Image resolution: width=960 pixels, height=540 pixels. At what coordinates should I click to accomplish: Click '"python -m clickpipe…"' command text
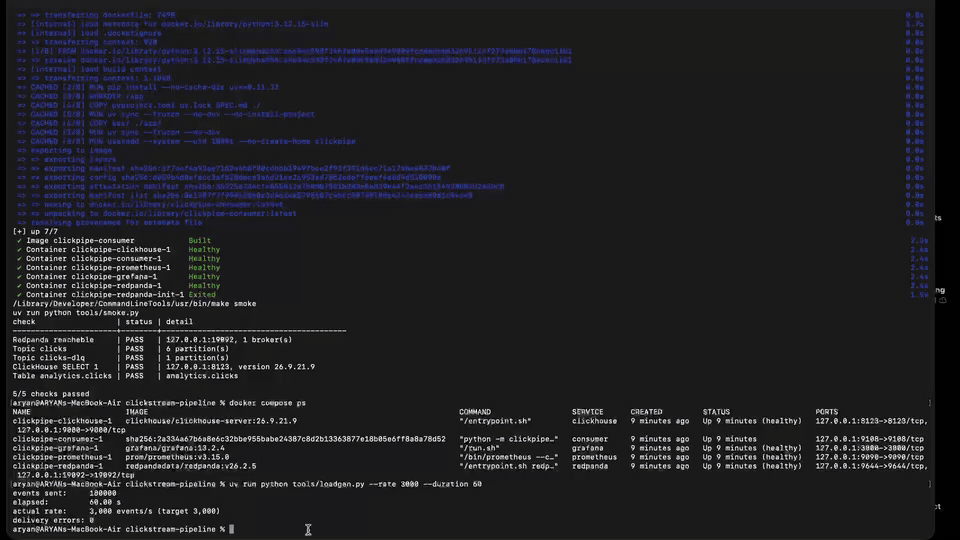point(509,439)
